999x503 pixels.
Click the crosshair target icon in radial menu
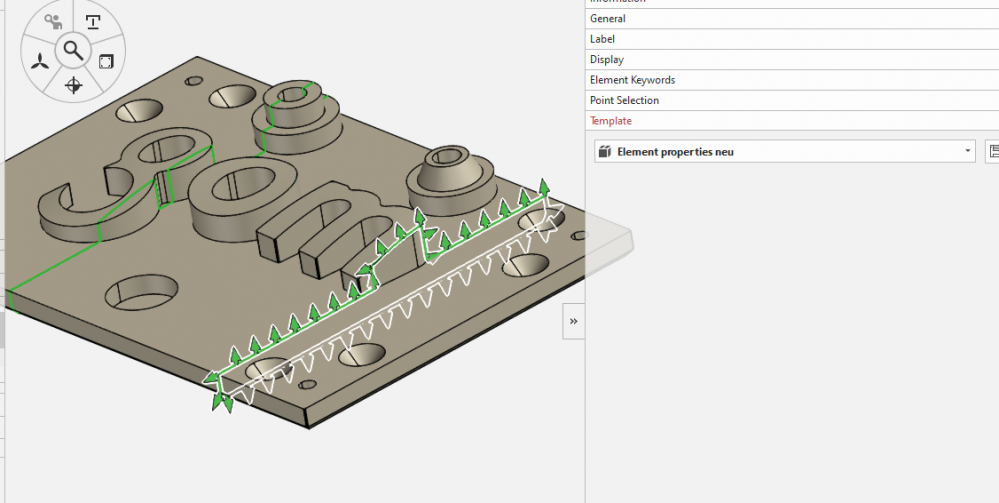(73, 85)
